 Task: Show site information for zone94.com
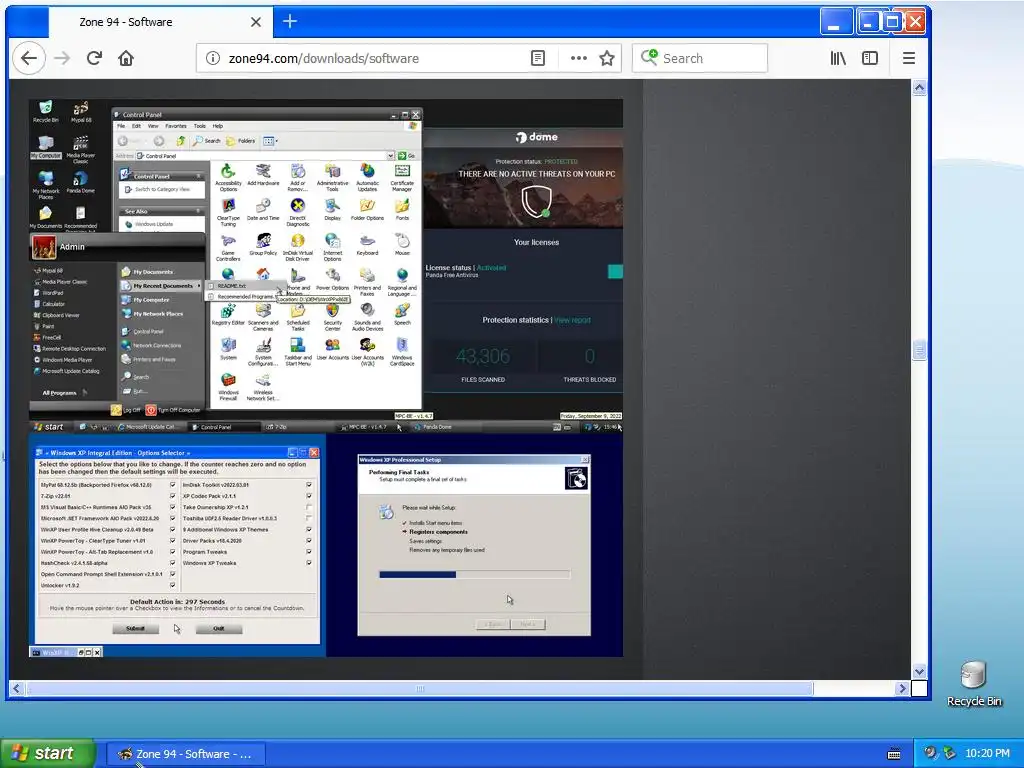[213, 58]
